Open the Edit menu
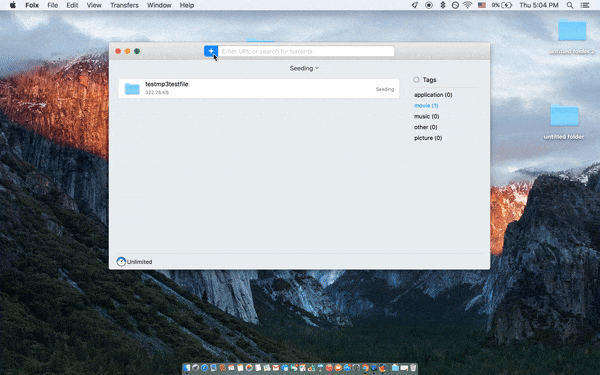This screenshot has width=600, height=375. click(x=72, y=5)
